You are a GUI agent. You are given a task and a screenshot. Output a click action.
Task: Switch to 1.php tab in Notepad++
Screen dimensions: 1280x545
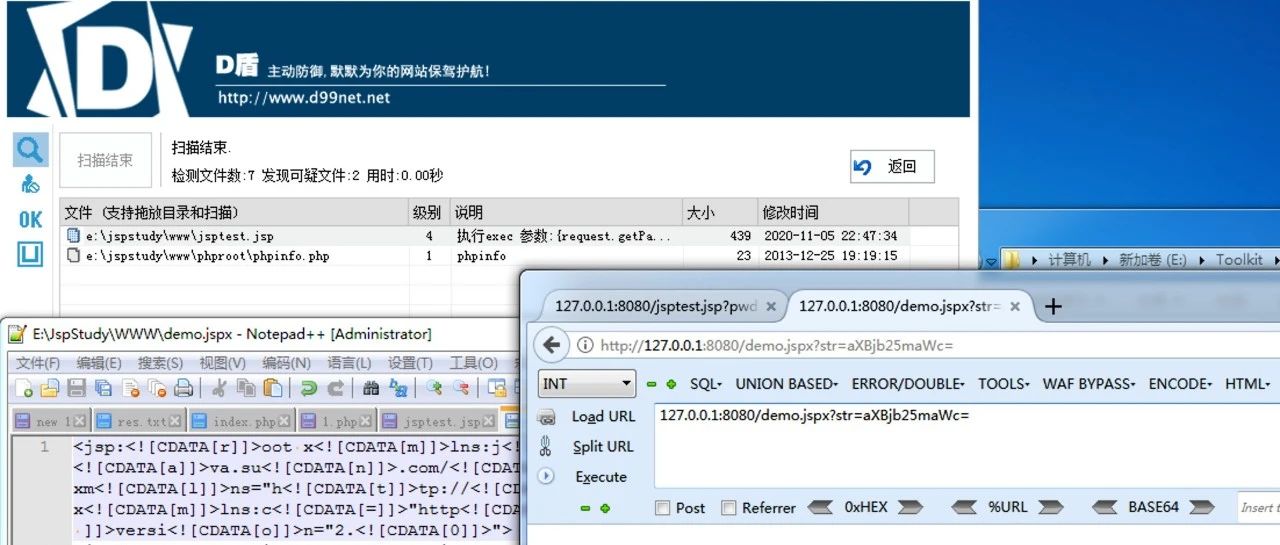tap(336, 421)
